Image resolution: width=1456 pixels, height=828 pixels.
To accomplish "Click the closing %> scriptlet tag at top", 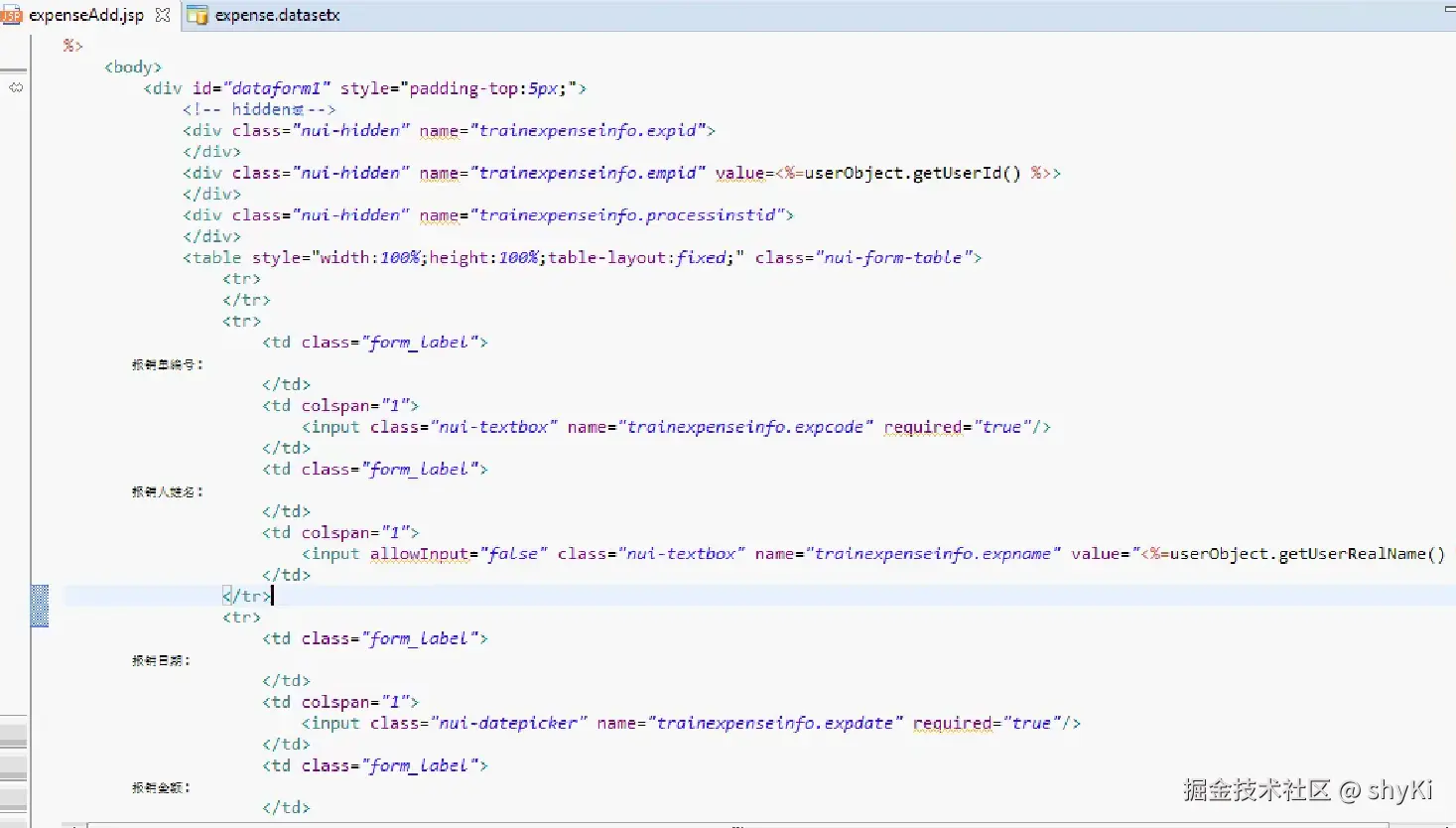I will (x=73, y=46).
